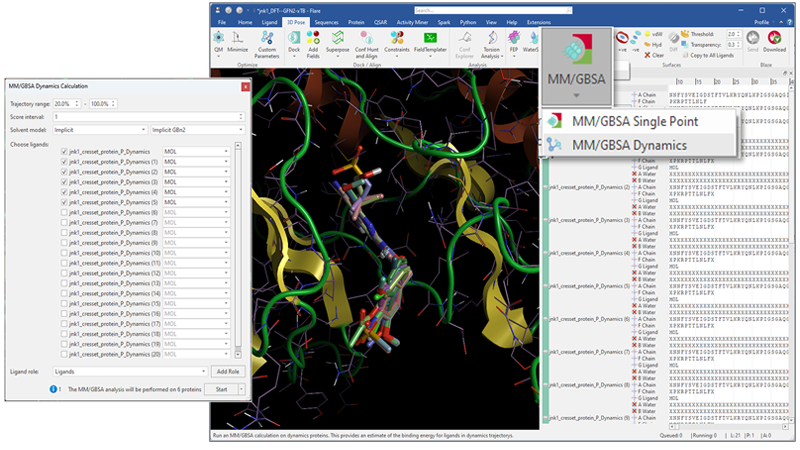Image resolution: width=800 pixels, height=450 pixels.
Task: Check jnk1_cresset_protein_P_Dynamics (6) checkbox
Action: (64, 212)
